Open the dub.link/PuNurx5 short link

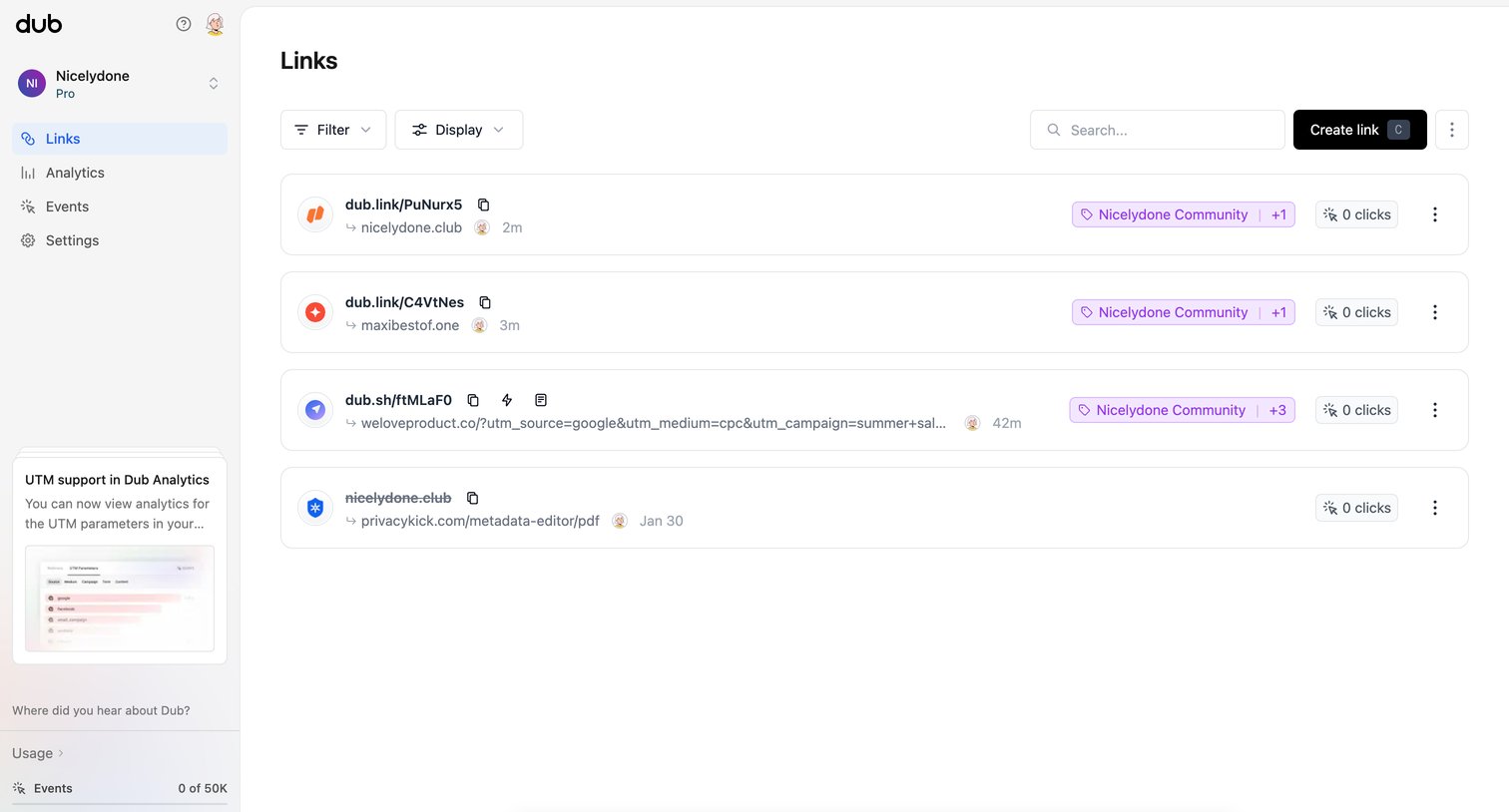pos(403,204)
